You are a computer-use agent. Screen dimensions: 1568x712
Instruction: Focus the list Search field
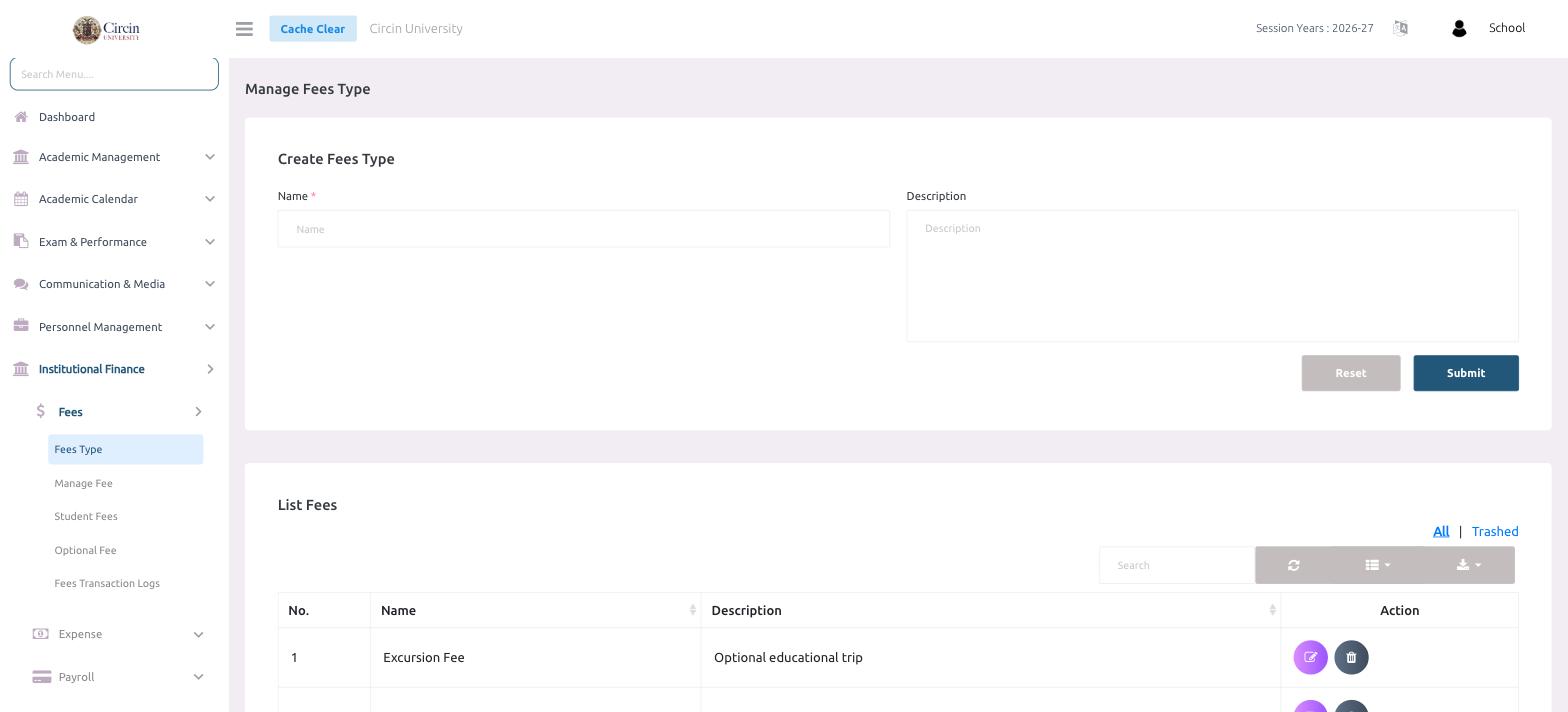1177,565
